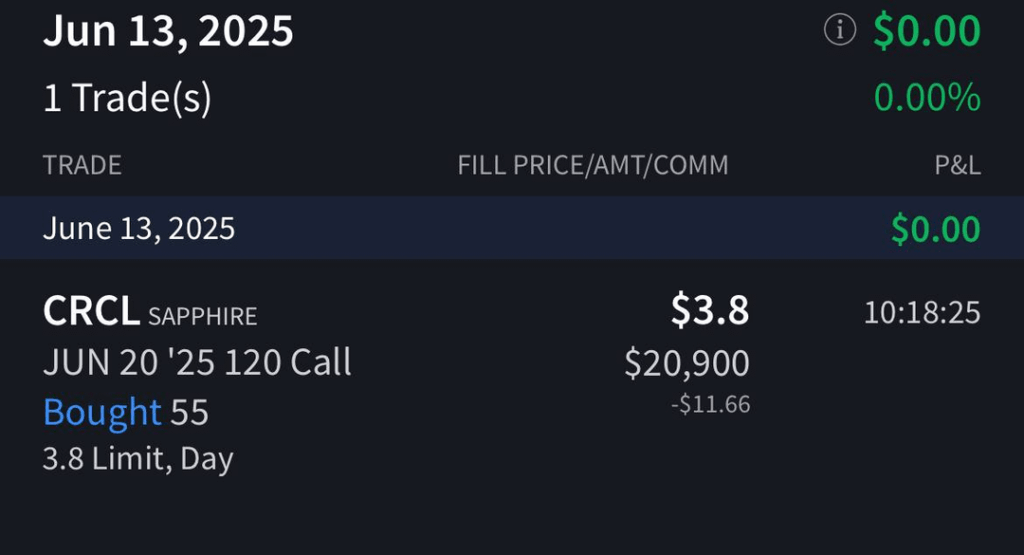Screen dimensions: 1024x555
Task: Open the CRCL ticker symbol
Action: 91,311
